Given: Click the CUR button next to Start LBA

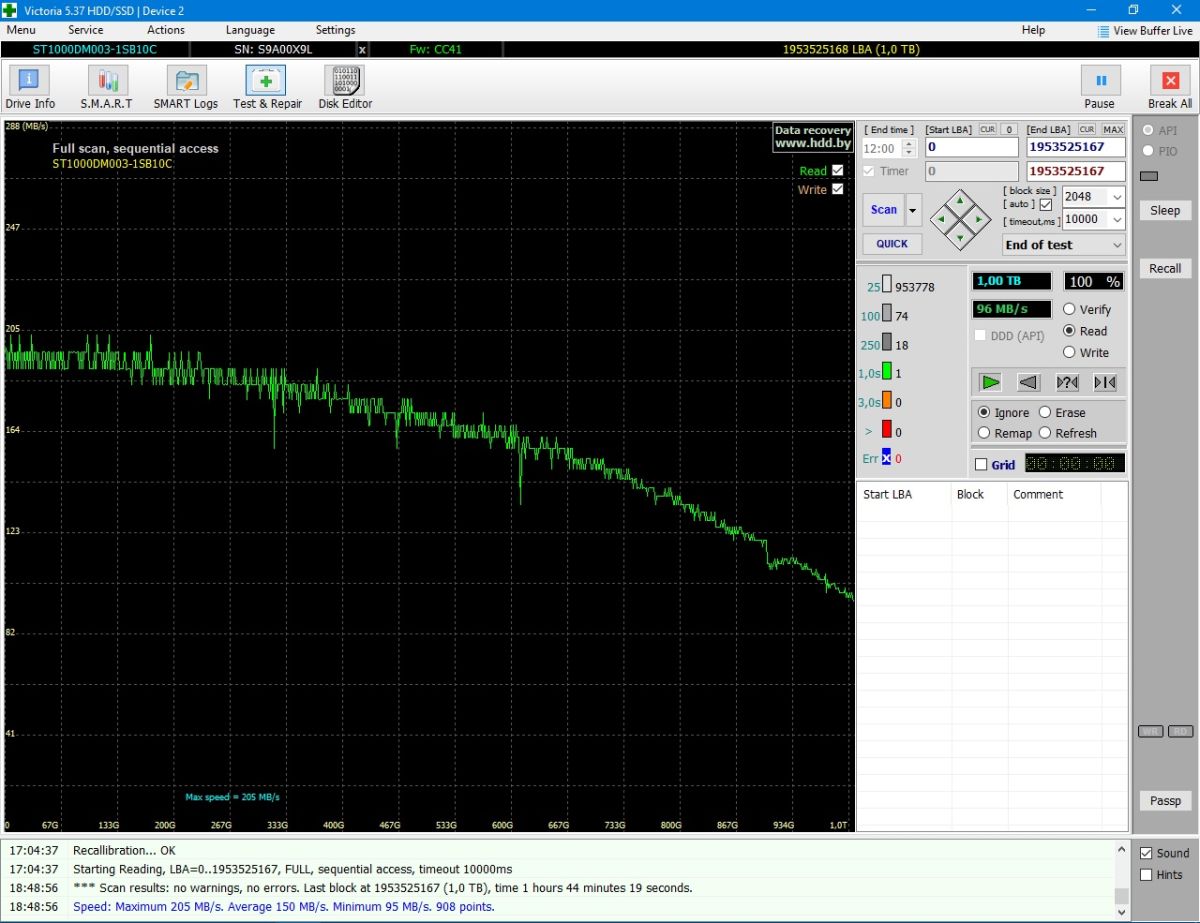Looking at the screenshot, I should 987,130.
